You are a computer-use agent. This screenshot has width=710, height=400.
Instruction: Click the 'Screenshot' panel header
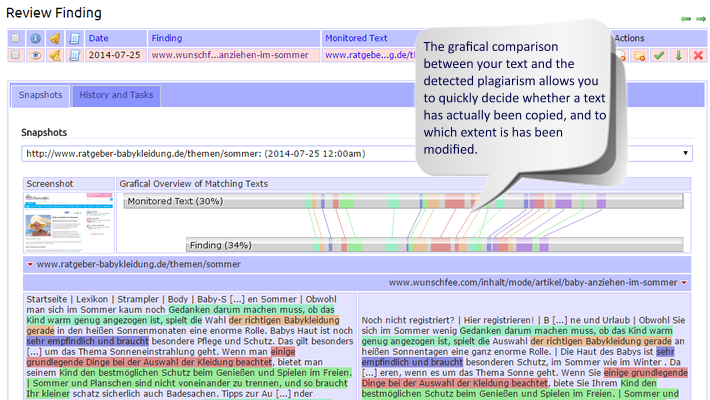click(69, 183)
